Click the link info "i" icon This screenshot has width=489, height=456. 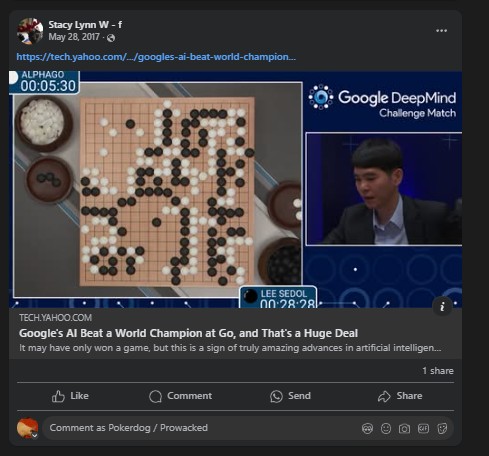pyautogui.click(x=442, y=307)
